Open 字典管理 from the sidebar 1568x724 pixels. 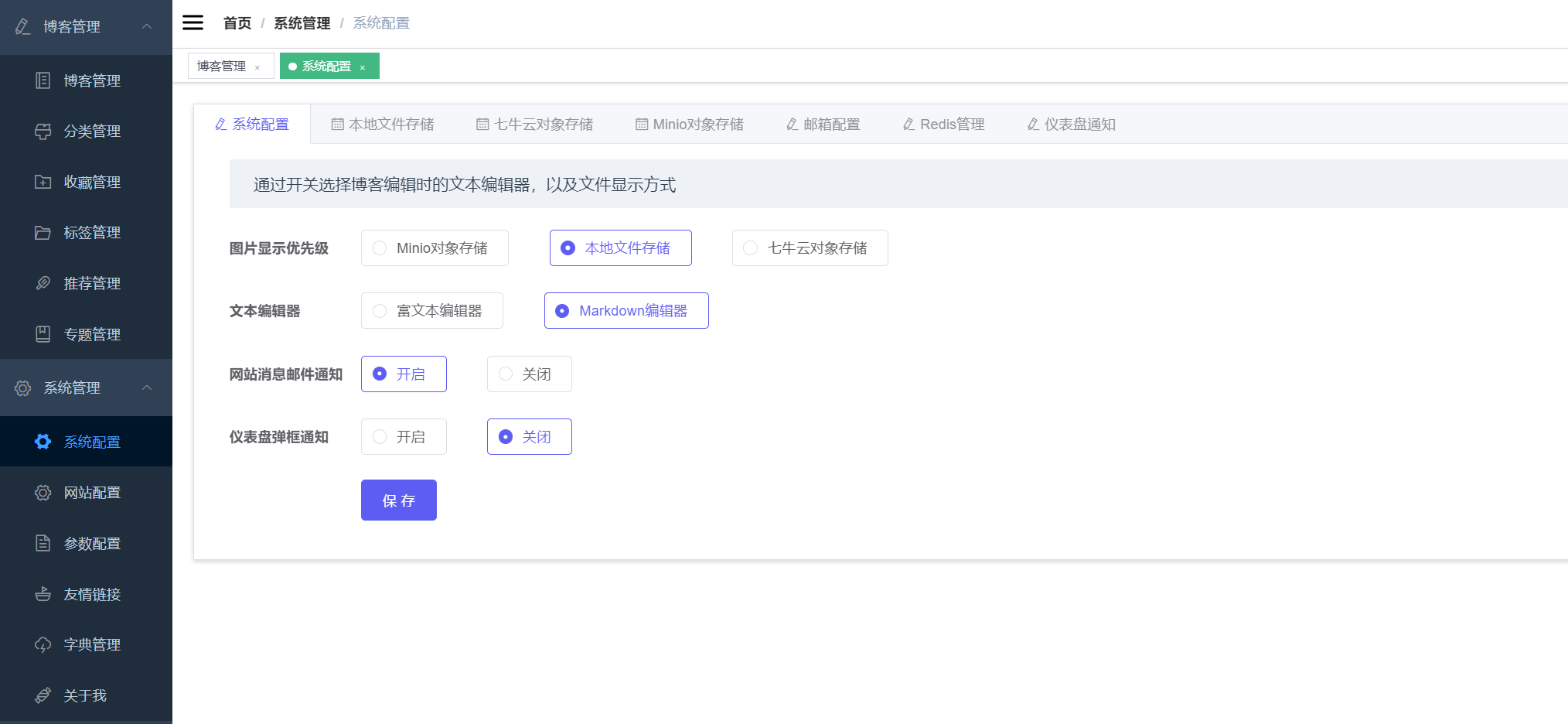click(x=86, y=644)
